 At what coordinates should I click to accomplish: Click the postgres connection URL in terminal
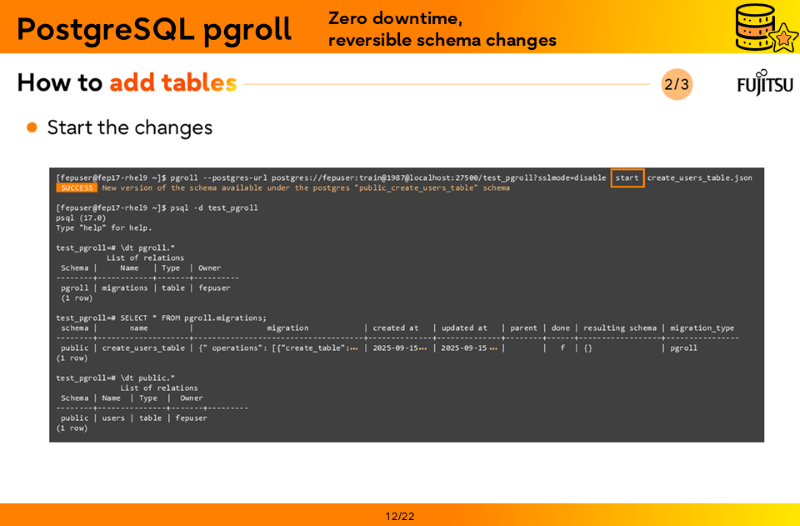pos(438,178)
